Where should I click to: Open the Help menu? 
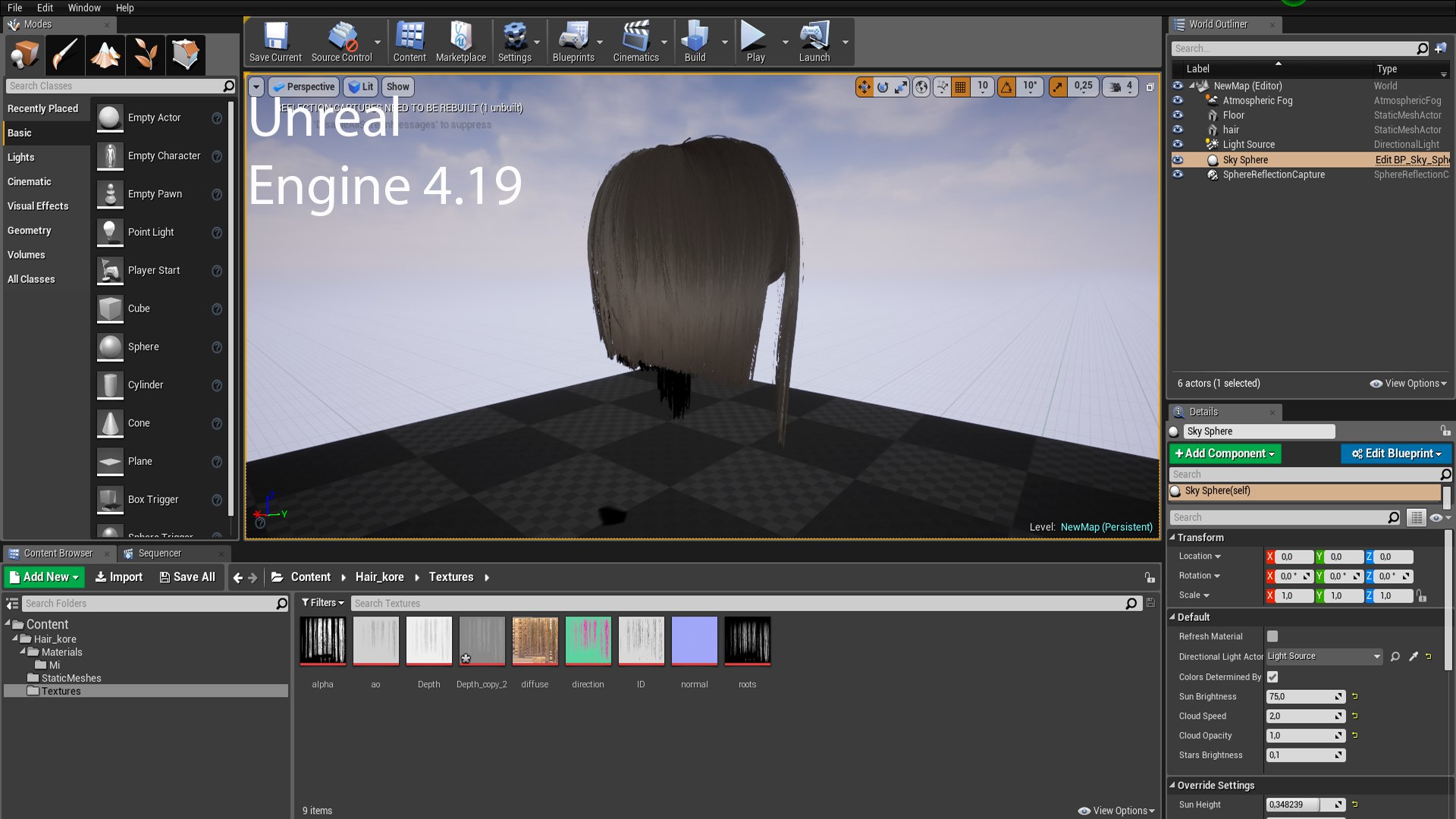pos(124,8)
